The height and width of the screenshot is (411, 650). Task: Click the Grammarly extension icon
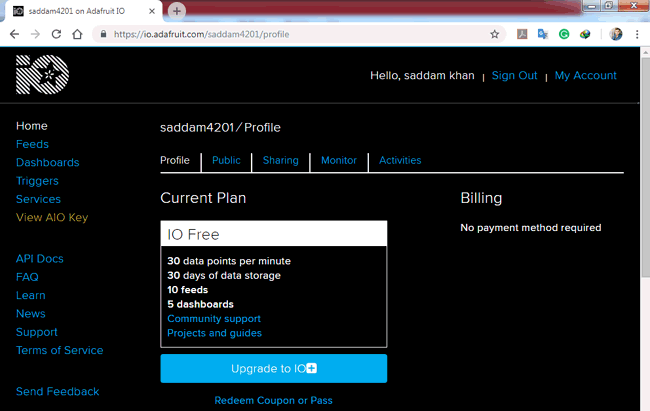(564, 33)
